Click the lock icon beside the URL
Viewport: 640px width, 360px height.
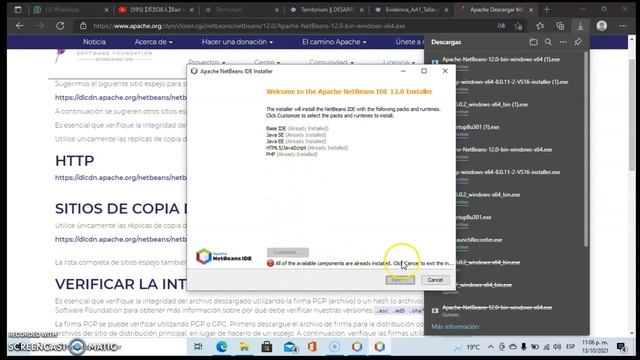83,26
